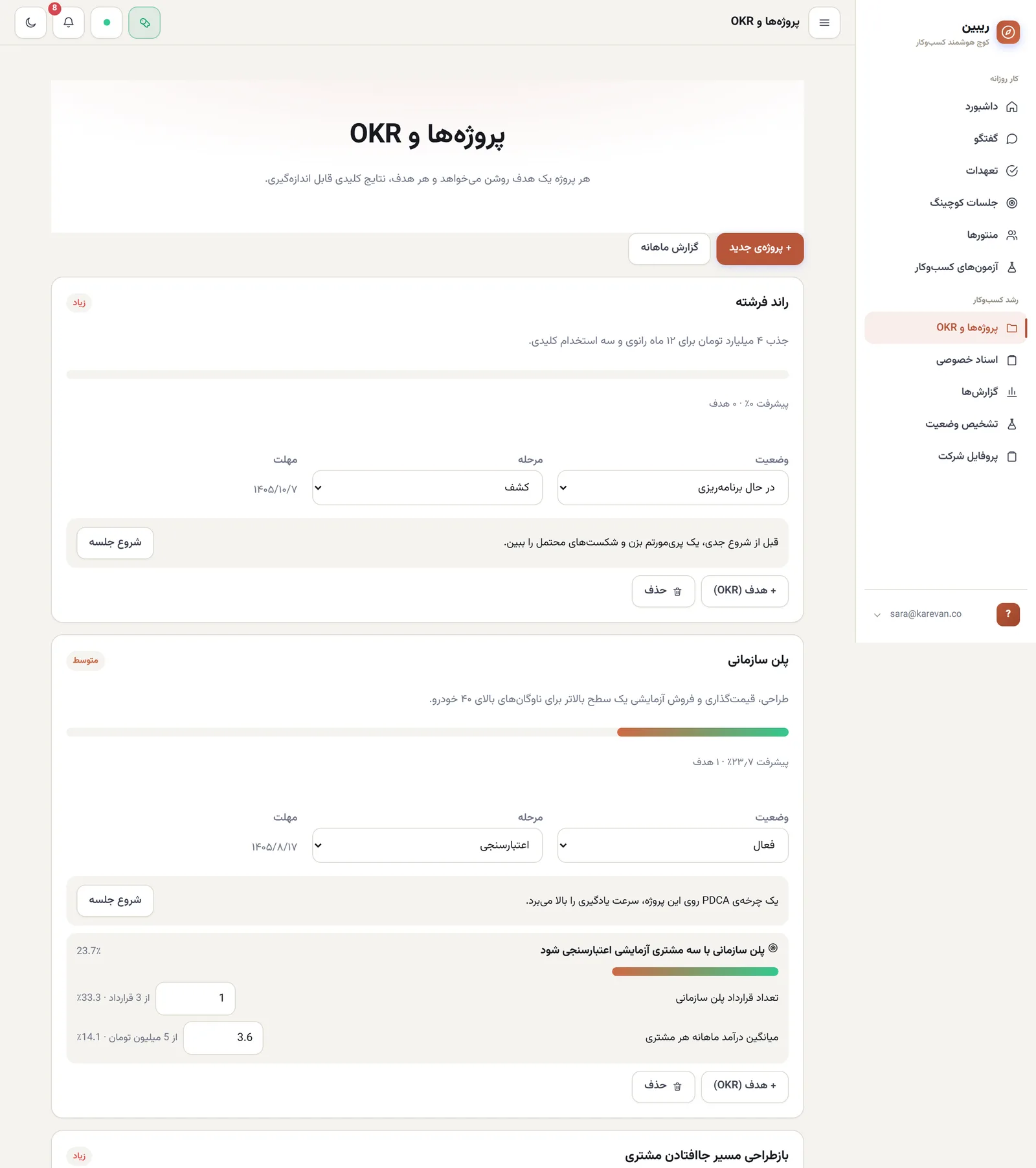
Task: Click the زیاد badge on راند فرشته
Action: 79,303
